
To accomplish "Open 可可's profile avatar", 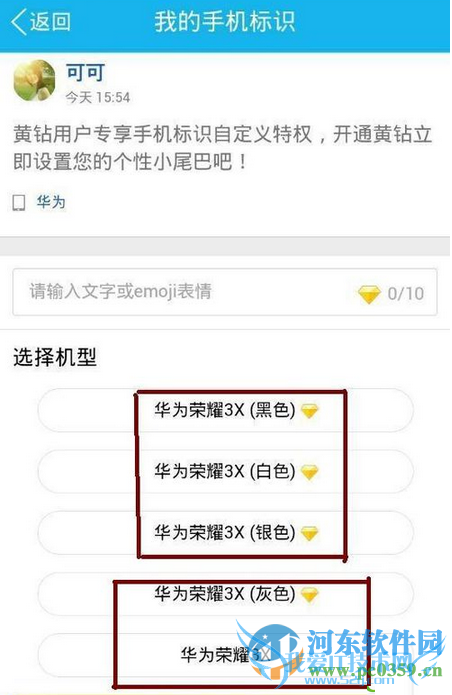I will (x=35, y=81).
